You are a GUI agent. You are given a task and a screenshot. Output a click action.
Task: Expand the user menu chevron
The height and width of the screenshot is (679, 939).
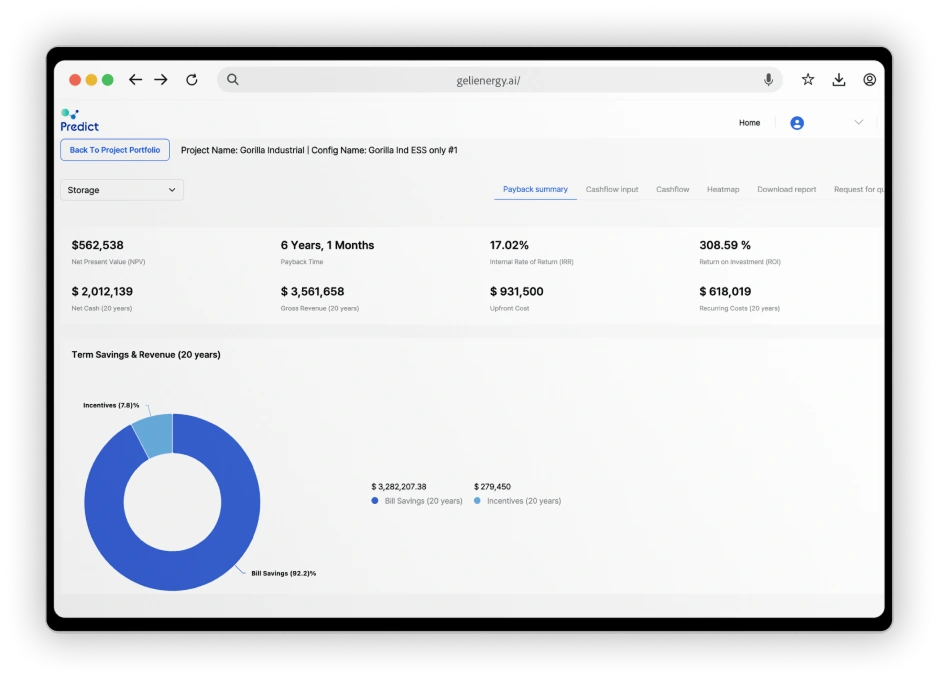[859, 122]
